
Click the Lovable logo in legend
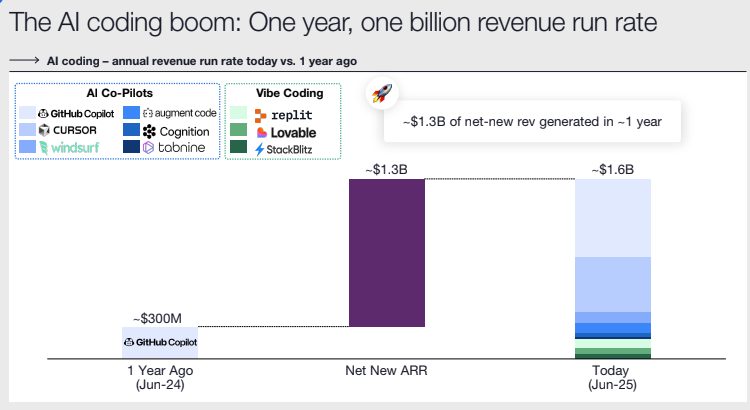[286, 133]
